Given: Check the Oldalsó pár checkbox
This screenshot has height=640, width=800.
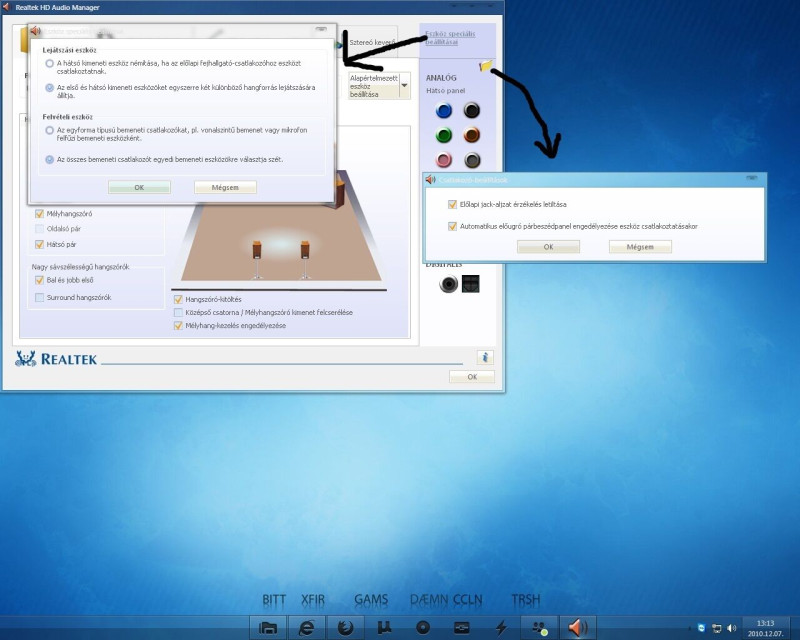Looking at the screenshot, I should pyautogui.click(x=39, y=229).
